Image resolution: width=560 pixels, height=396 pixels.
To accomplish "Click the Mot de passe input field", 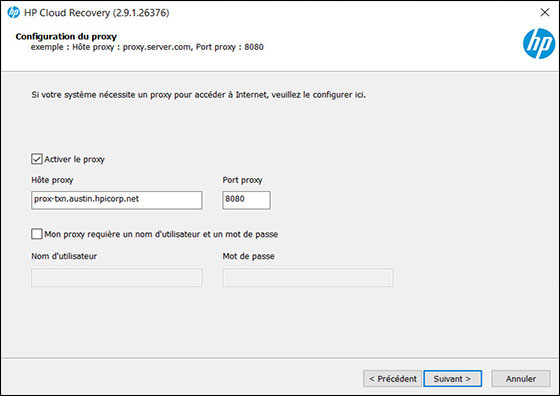I will [x=308, y=277].
